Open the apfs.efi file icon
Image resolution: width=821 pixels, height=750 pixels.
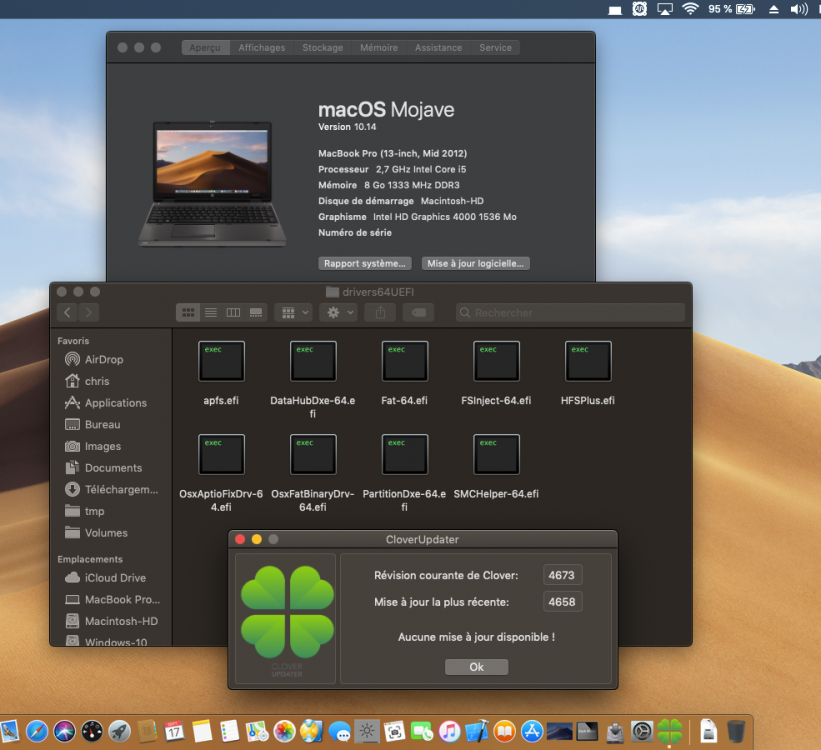tap(221, 361)
